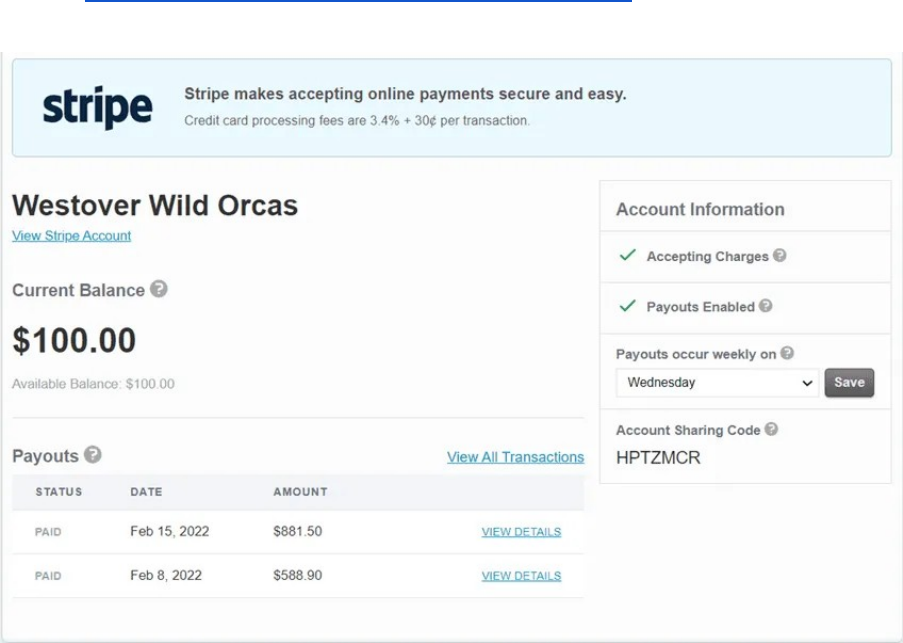Open the help tooltip for Accepting Charges
This screenshot has width=903, height=643.
tap(780, 255)
